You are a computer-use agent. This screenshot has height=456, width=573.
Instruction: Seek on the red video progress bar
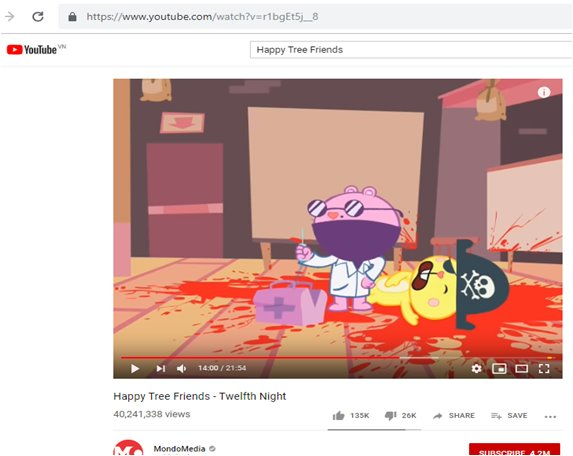tap(338, 358)
